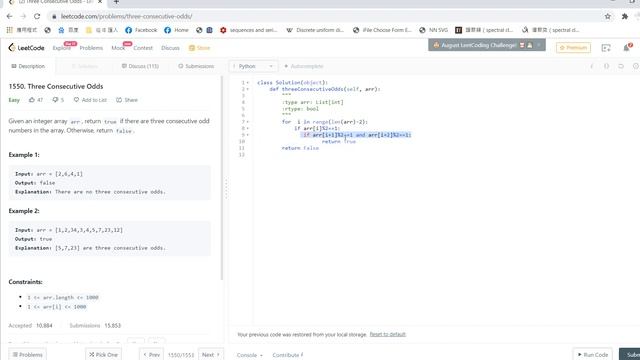Viewport: 640px width, 360px height.
Task: Collapse the fold arrow on line 9
Action: 247,135
